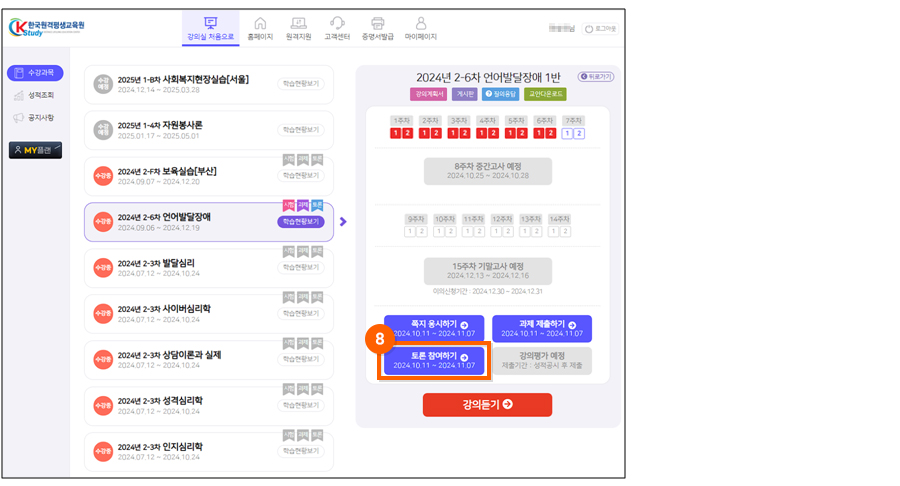The image size is (900, 486).
Task: Click the 뒤로가기 back button
Action: 595,76
